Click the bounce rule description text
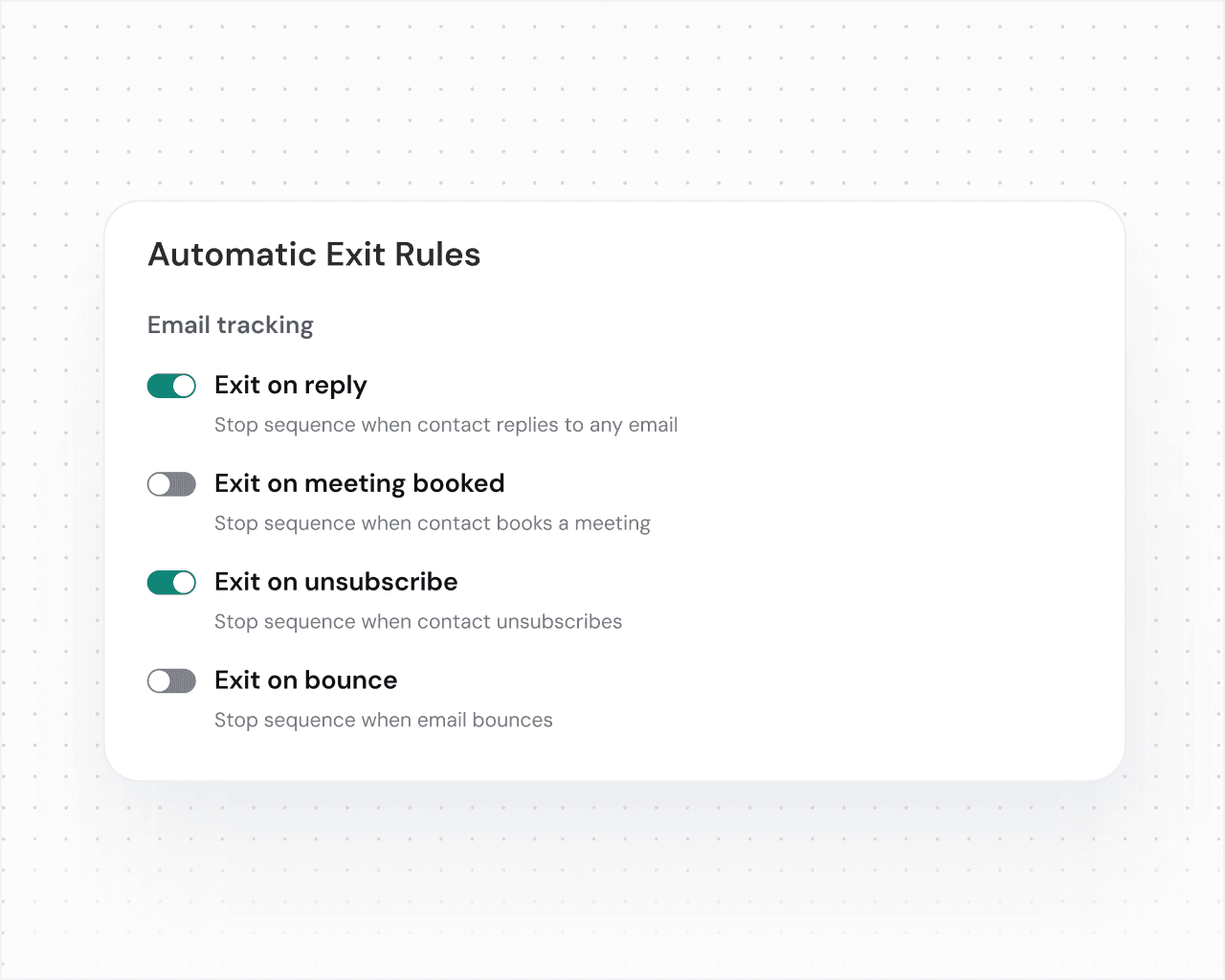1225x980 pixels. click(x=383, y=720)
